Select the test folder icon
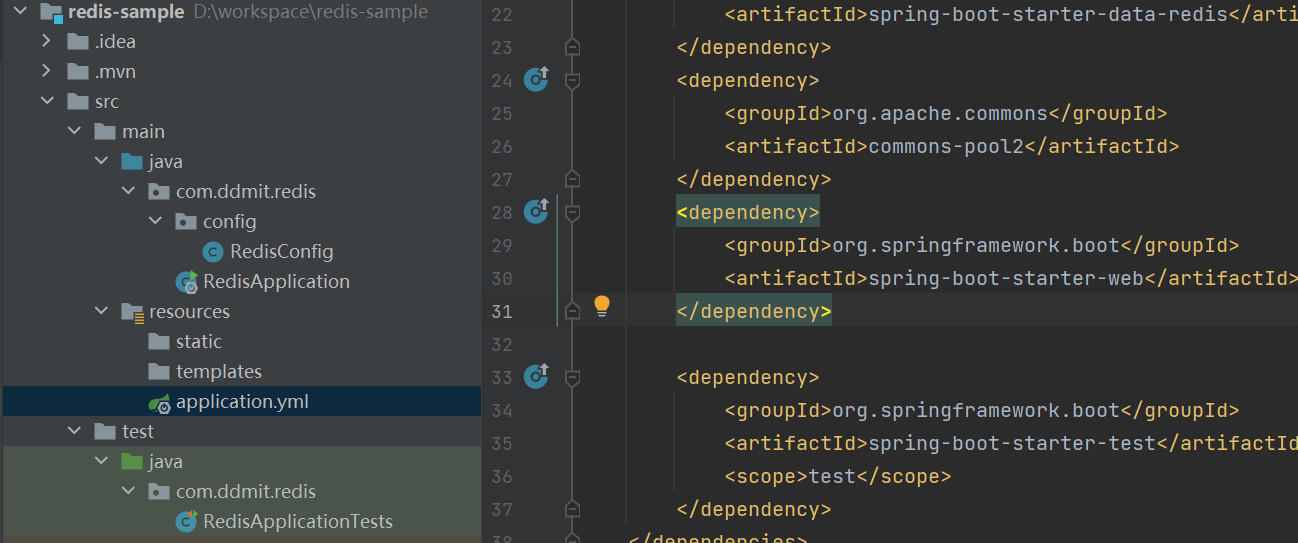The width and height of the screenshot is (1298, 543). [104, 432]
